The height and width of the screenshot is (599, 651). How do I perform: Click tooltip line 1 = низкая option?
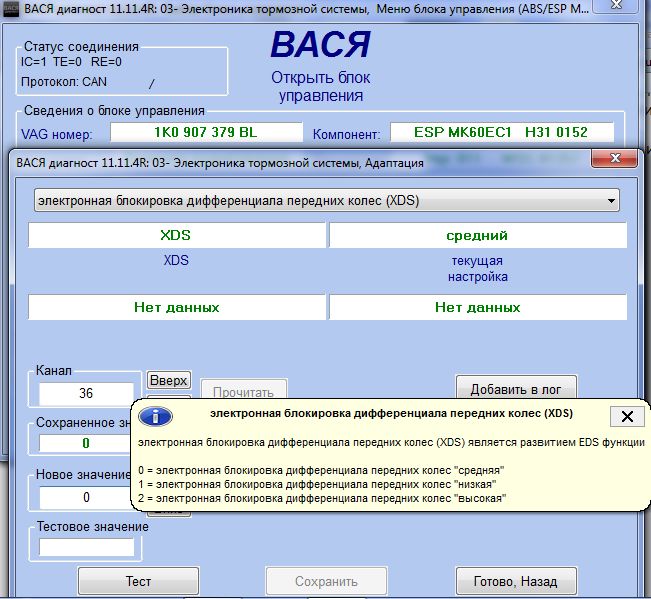317,484
